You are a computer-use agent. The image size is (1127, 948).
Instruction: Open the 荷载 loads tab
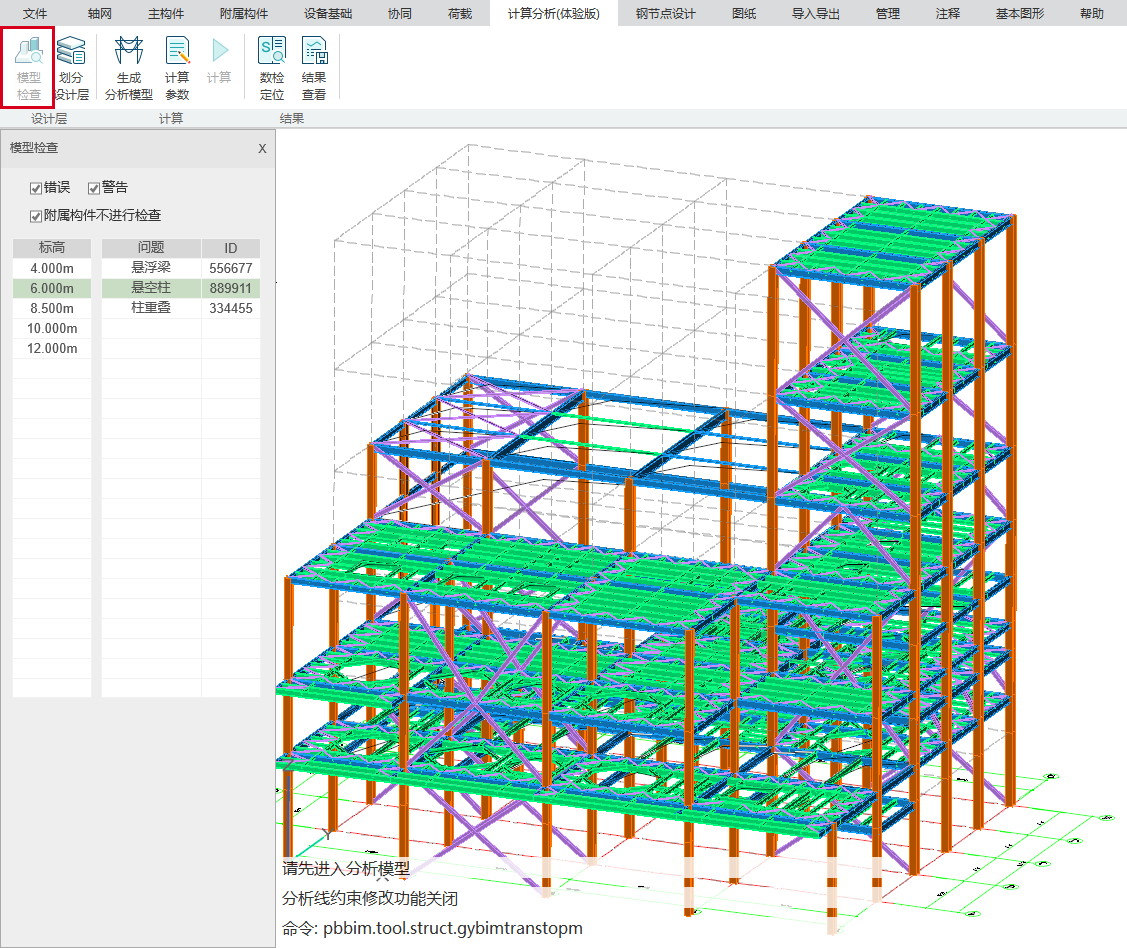click(x=460, y=14)
